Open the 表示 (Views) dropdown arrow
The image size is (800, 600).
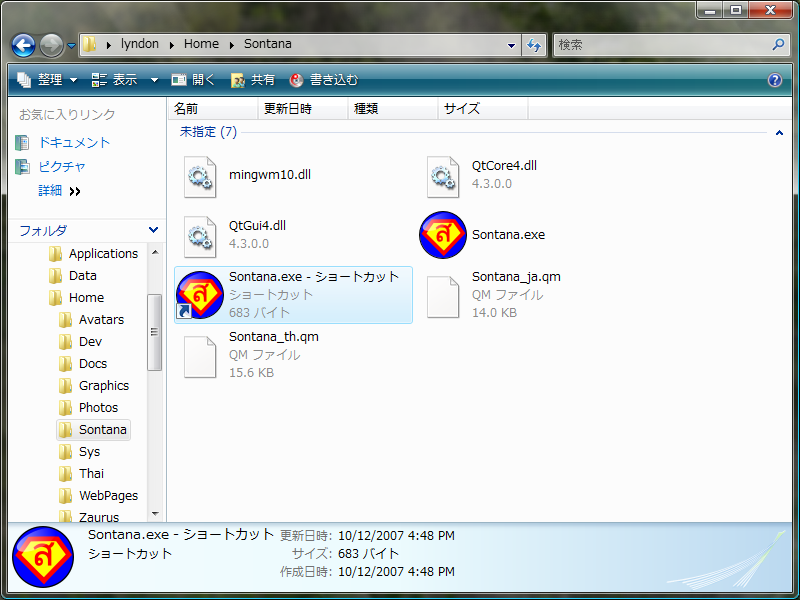tap(154, 80)
